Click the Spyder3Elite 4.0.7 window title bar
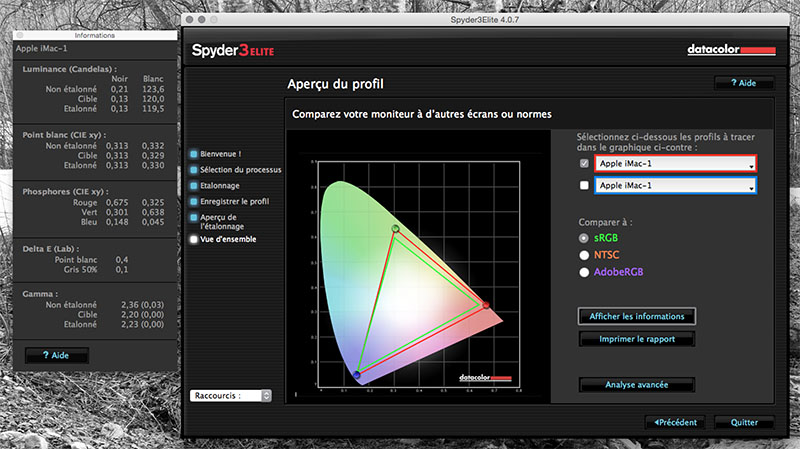The image size is (800, 449). 485,19
